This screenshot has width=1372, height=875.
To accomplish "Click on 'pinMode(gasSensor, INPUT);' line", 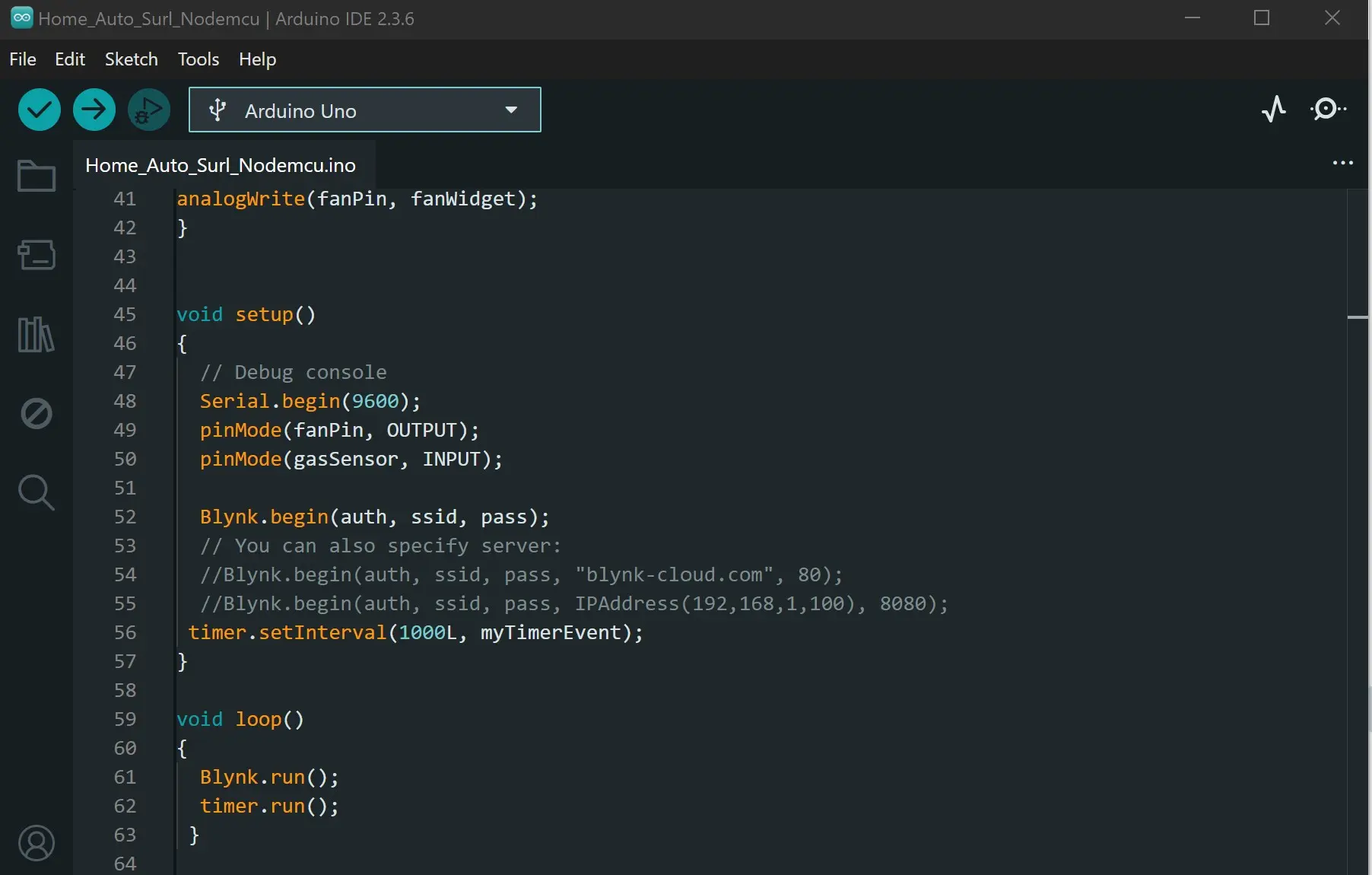I will point(351,459).
